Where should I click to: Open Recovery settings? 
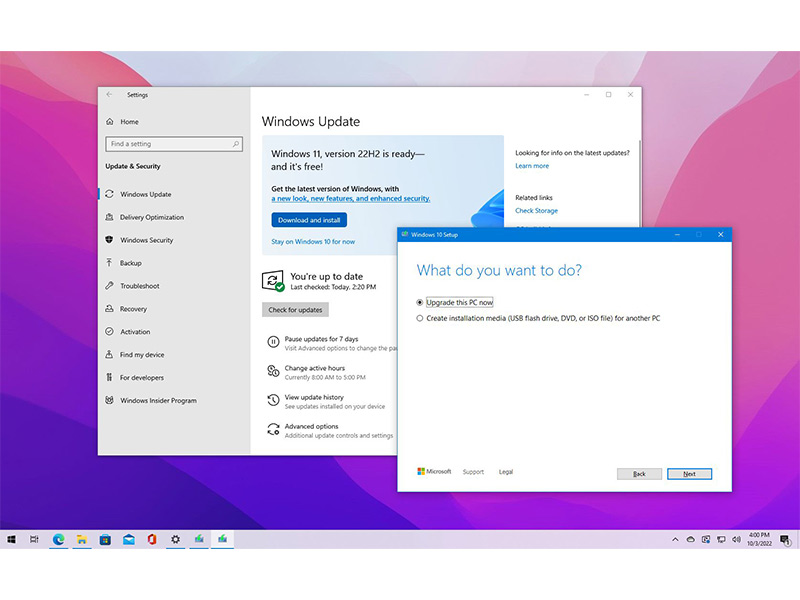tap(133, 309)
